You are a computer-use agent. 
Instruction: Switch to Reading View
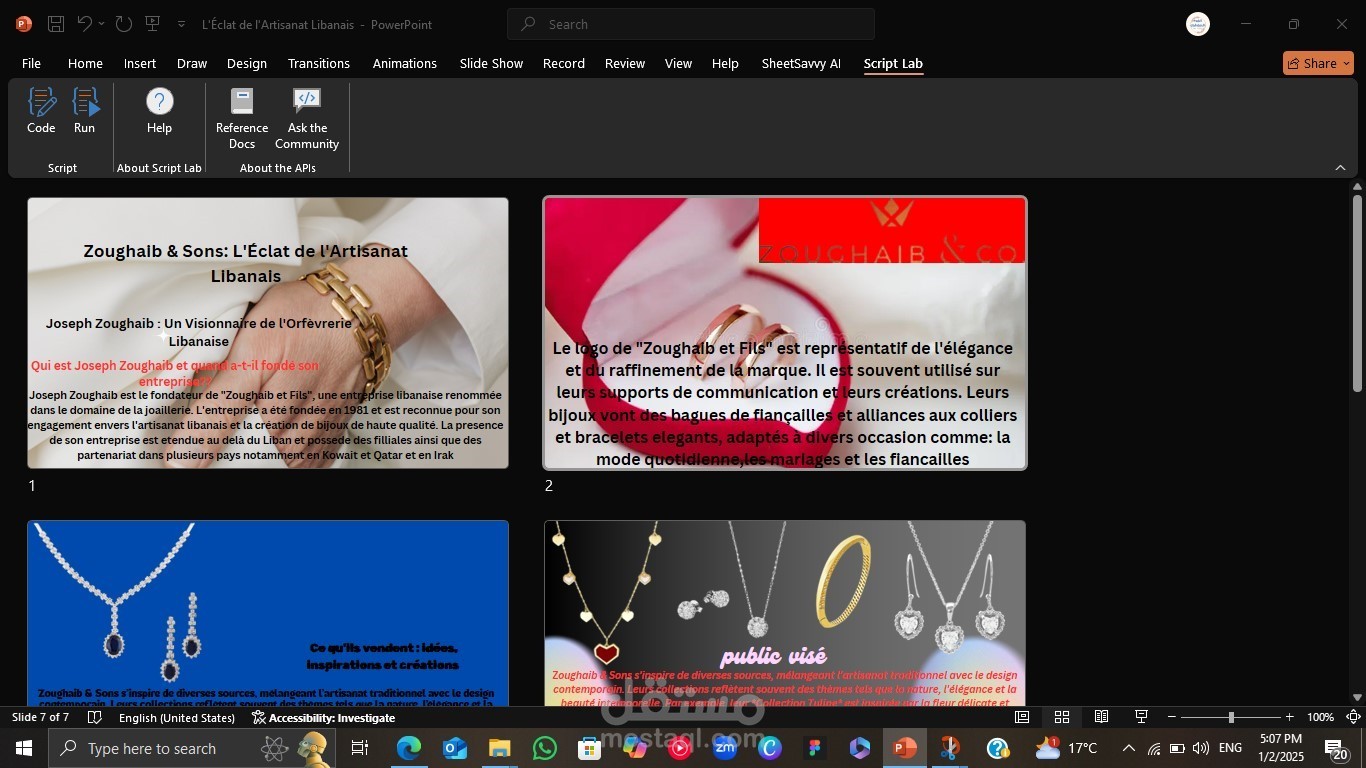(x=1101, y=717)
